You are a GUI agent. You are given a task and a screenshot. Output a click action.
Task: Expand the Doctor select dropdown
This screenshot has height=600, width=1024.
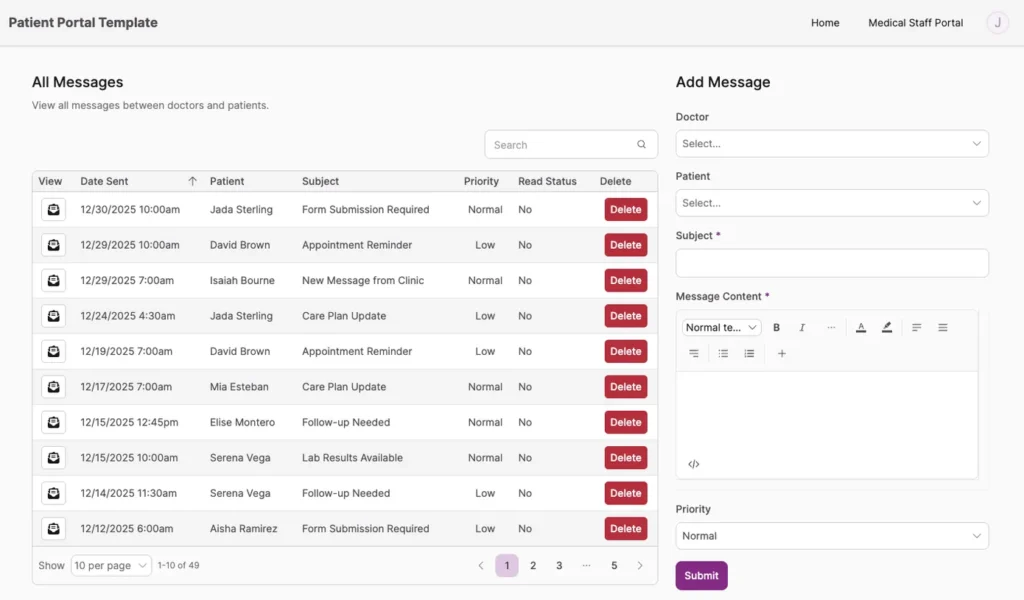point(831,144)
